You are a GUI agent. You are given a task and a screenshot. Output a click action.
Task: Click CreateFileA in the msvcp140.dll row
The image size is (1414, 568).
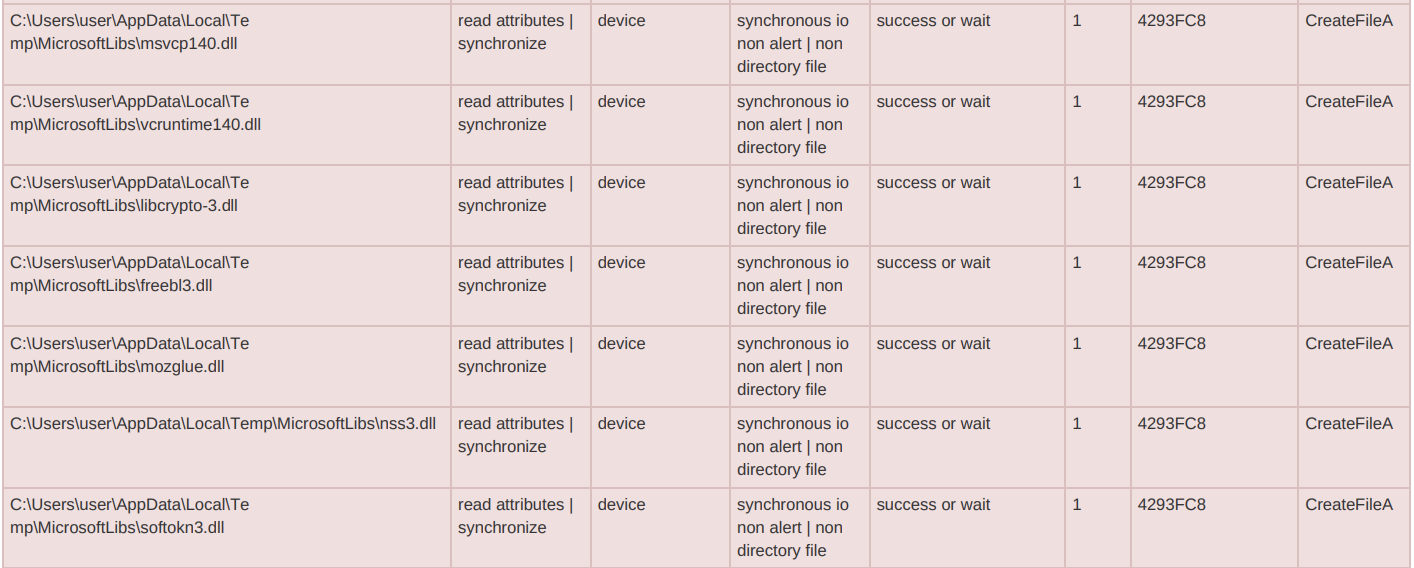coord(1348,21)
